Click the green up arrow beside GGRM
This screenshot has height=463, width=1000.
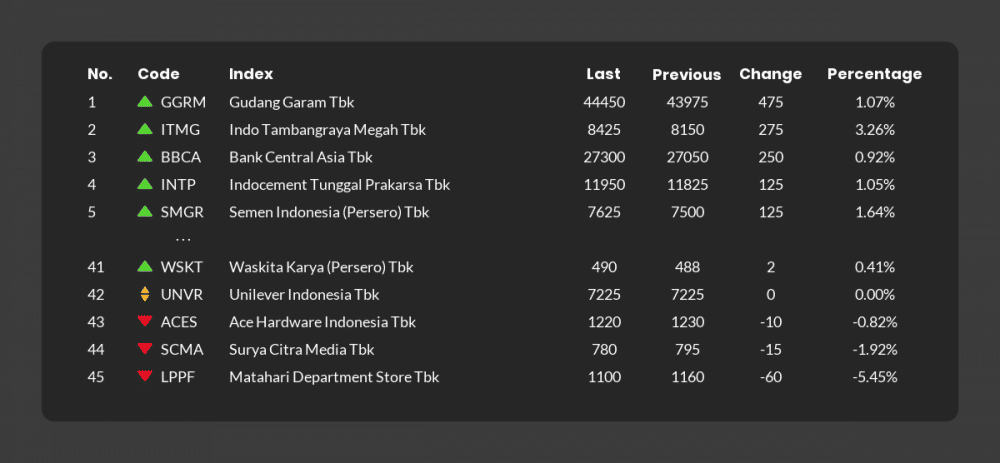(145, 101)
